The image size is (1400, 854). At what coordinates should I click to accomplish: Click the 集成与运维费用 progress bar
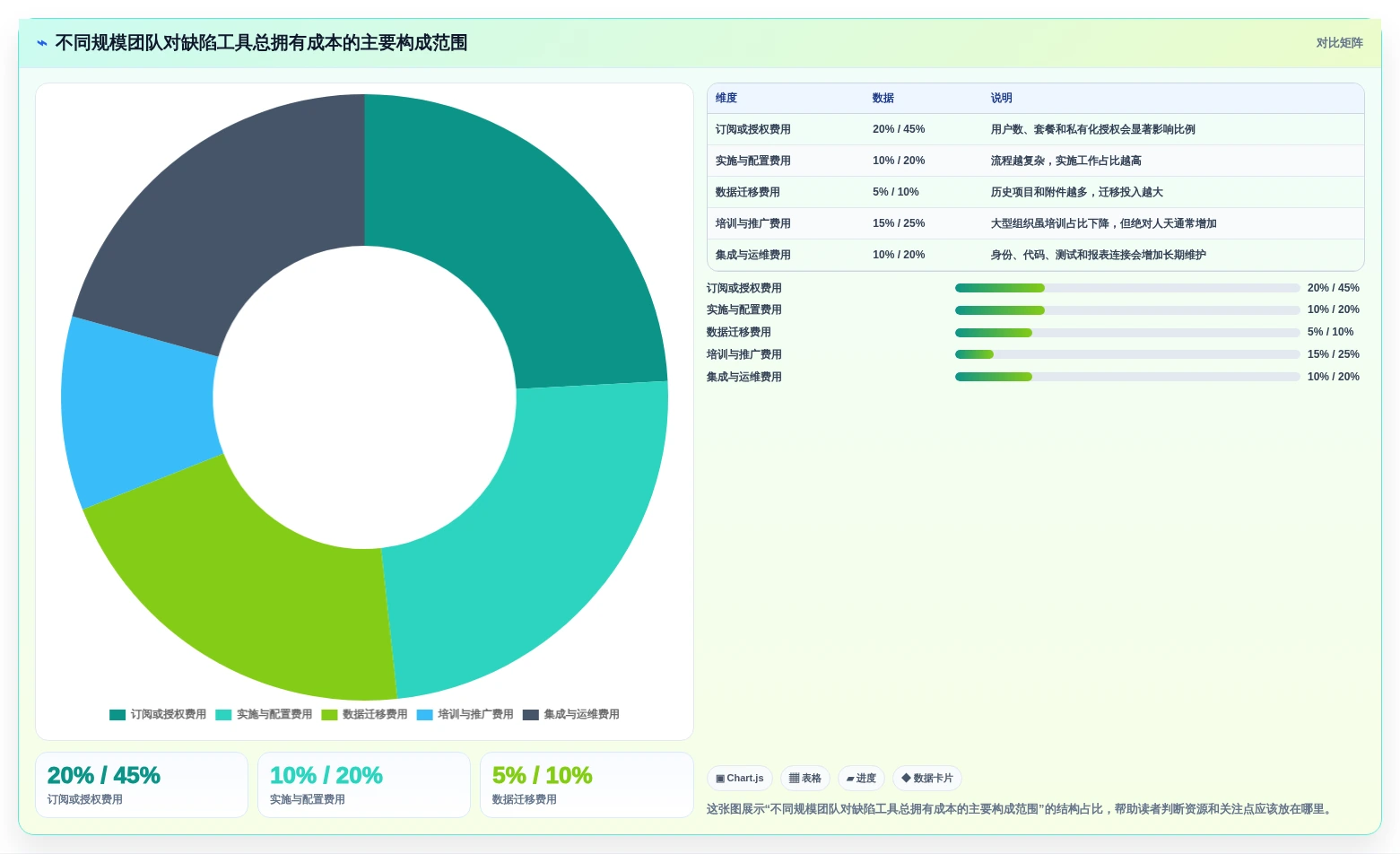pyautogui.click(x=1127, y=377)
